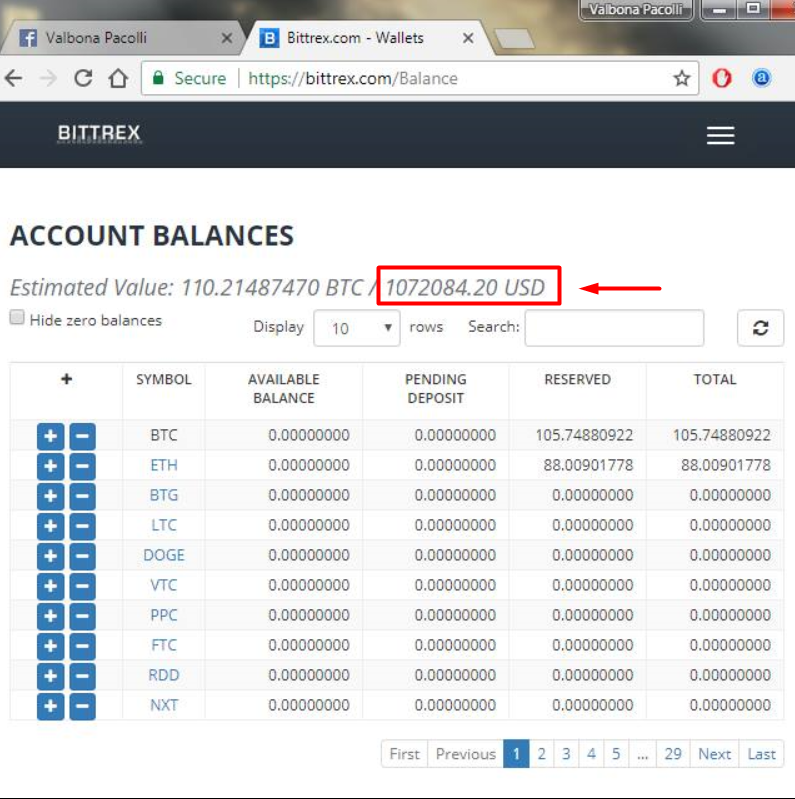
Task: Click the browser back arrow
Action: point(14,78)
